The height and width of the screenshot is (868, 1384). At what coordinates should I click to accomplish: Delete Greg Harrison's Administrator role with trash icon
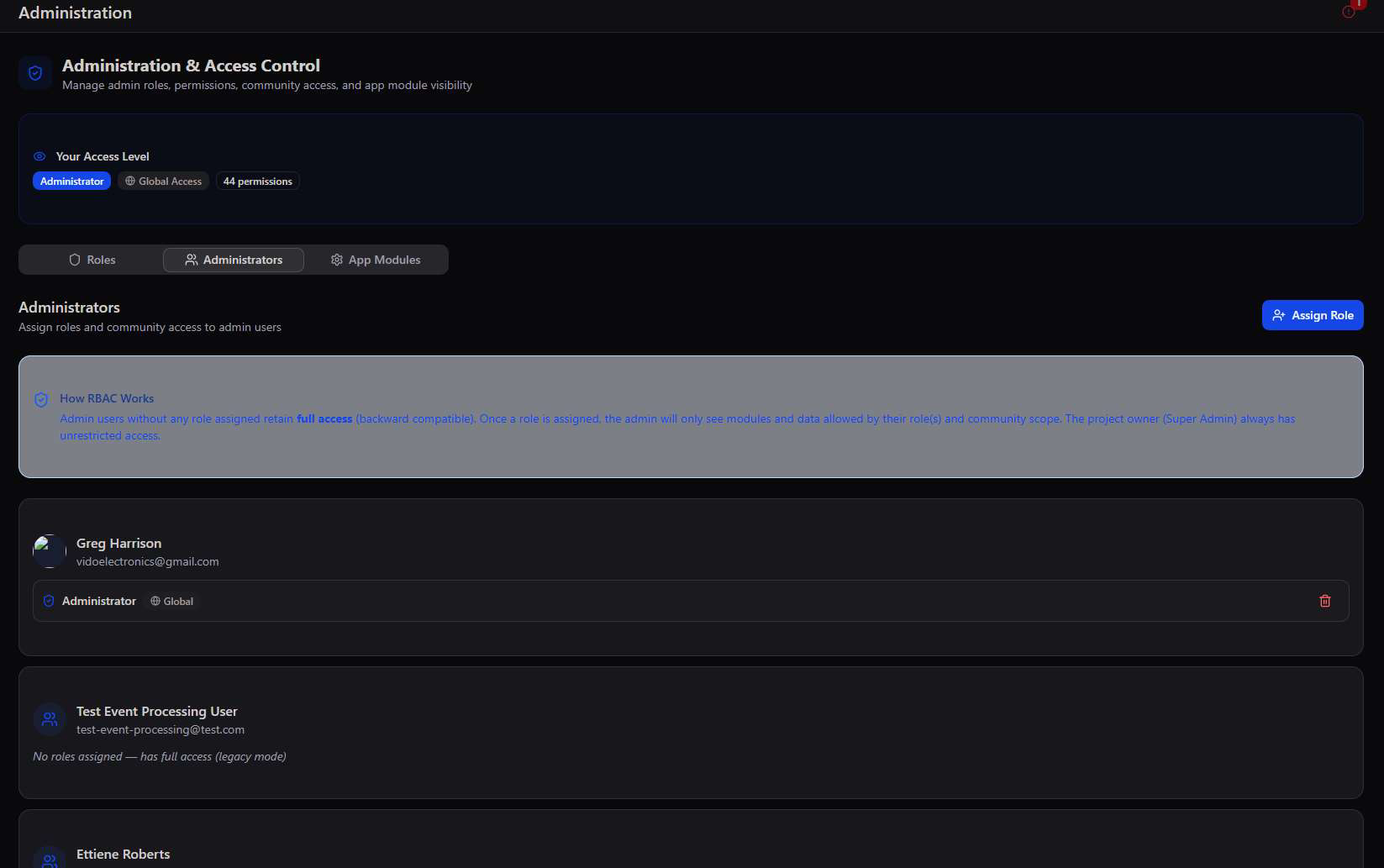(1325, 601)
